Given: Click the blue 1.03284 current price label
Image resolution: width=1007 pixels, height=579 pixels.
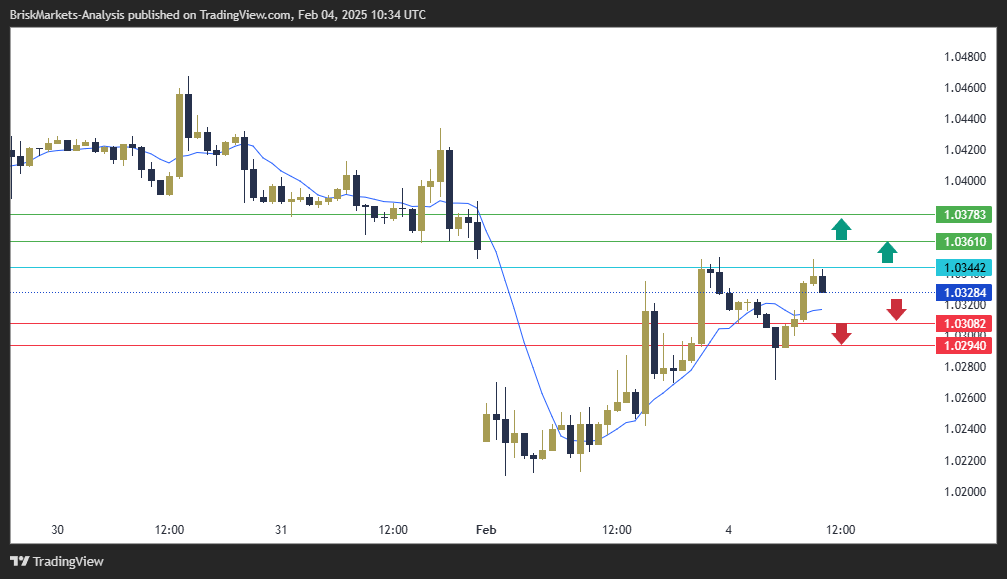Looking at the screenshot, I should coord(965,293).
